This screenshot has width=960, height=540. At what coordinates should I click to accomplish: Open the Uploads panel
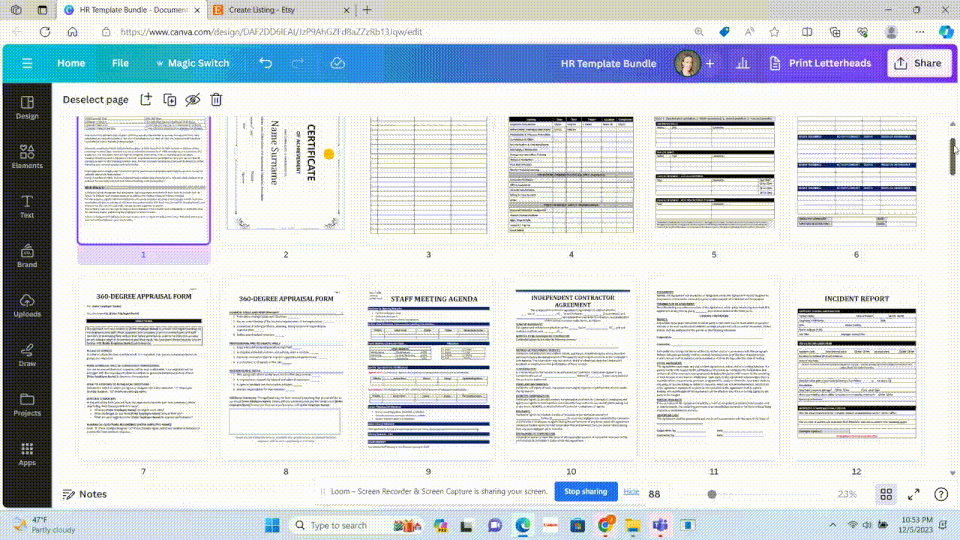point(27,305)
